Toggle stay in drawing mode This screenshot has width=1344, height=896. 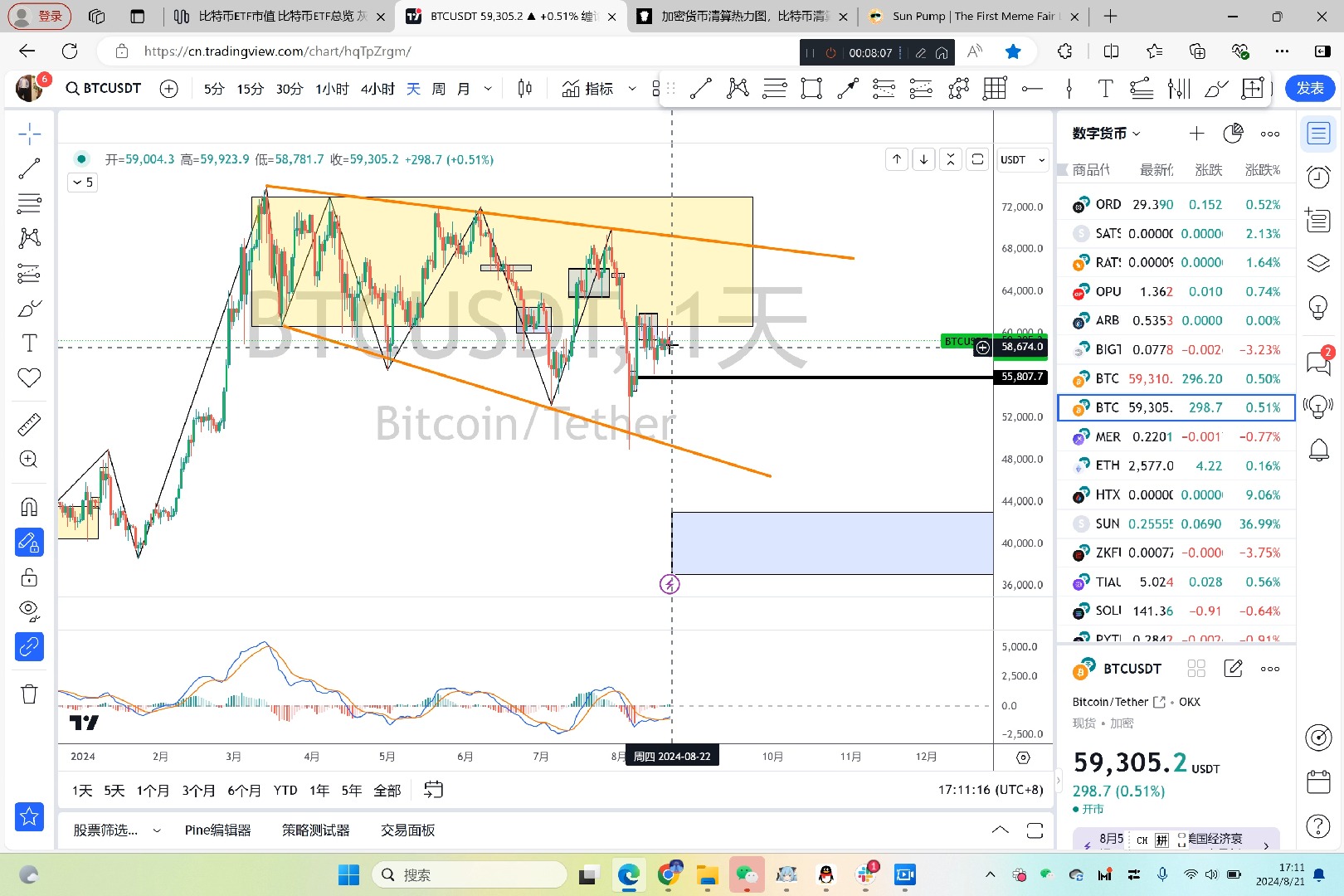pyautogui.click(x=29, y=543)
